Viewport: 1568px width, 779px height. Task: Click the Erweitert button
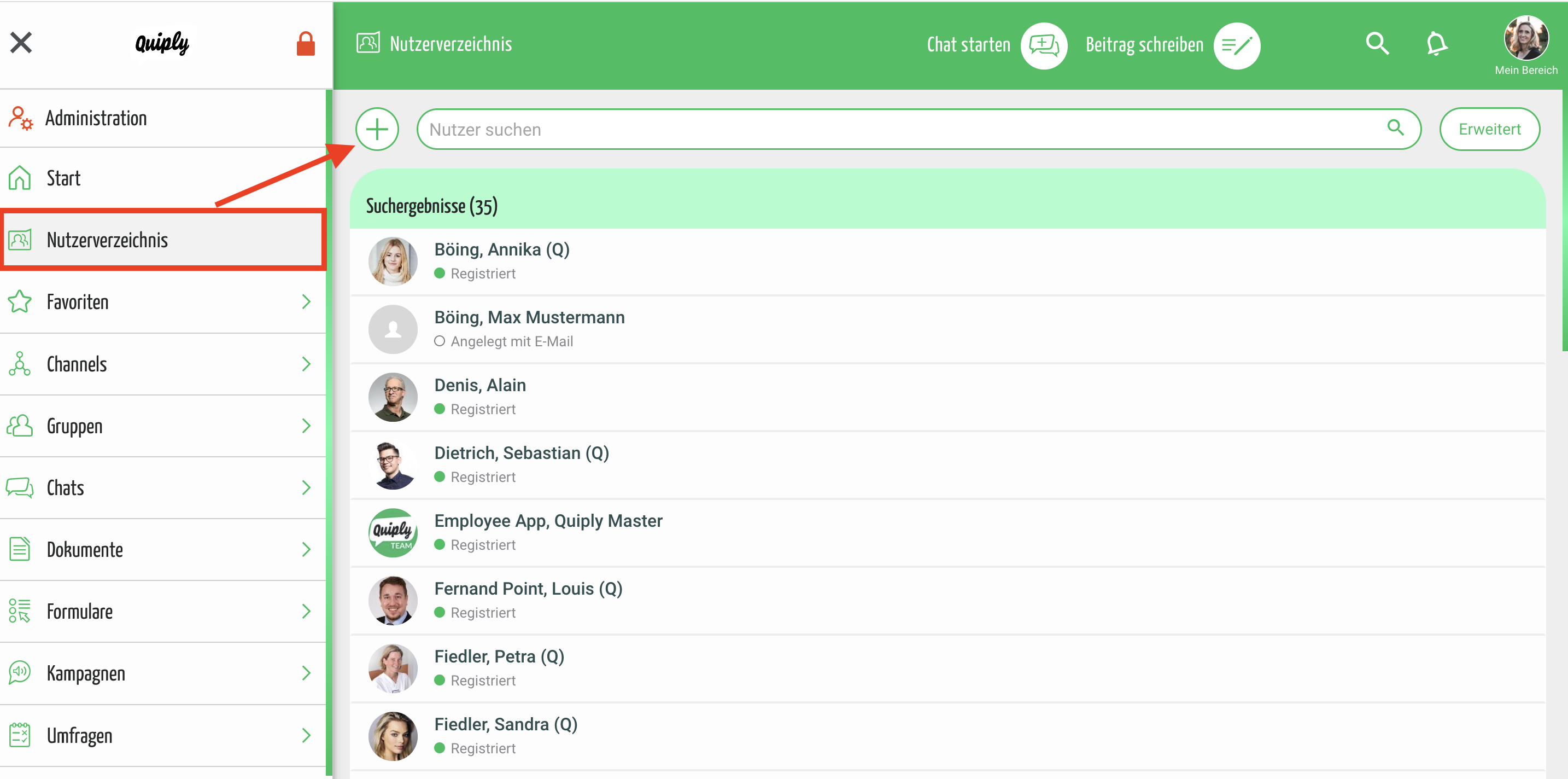(1489, 129)
